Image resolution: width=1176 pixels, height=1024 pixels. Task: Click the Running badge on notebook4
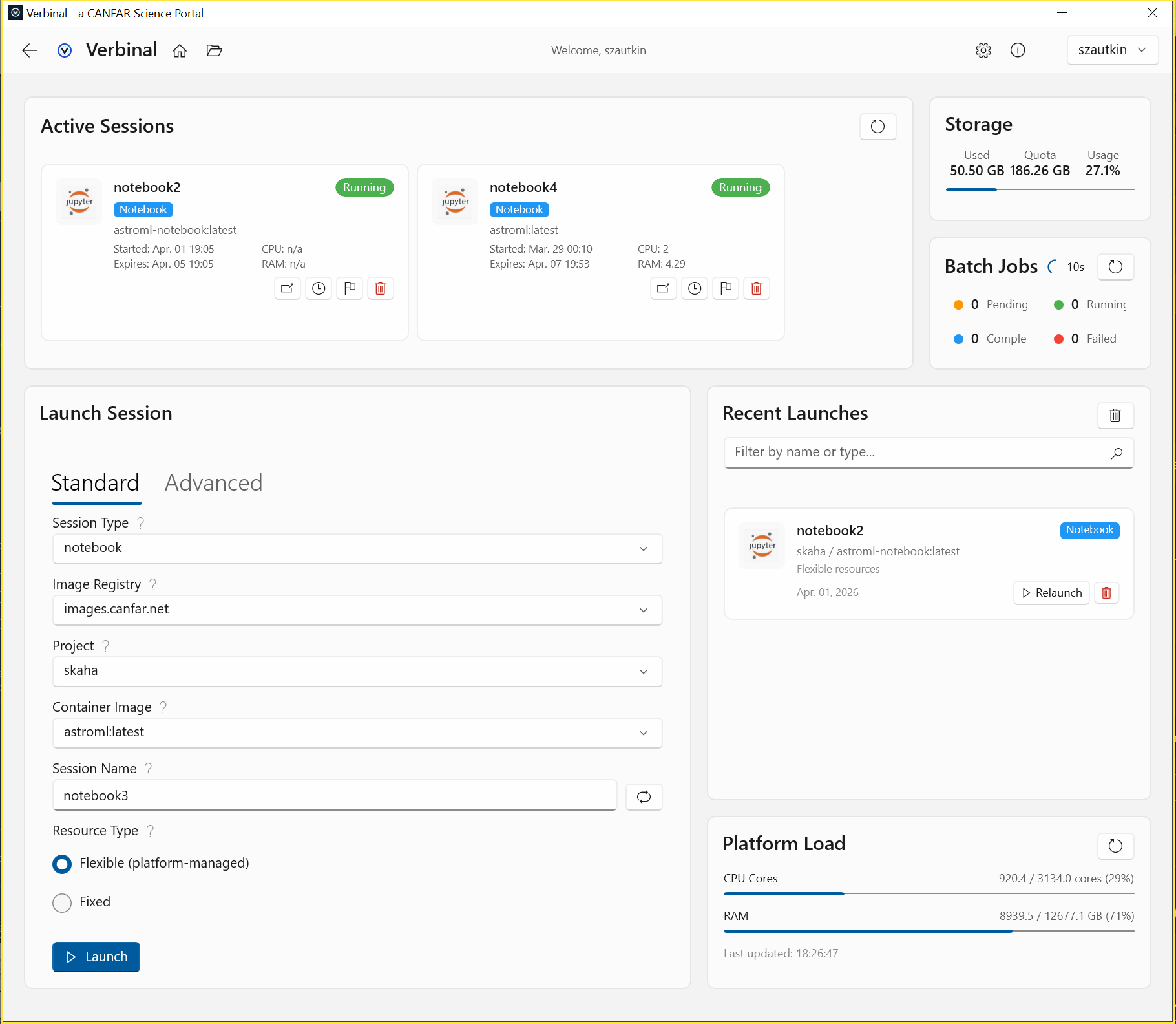click(740, 187)
